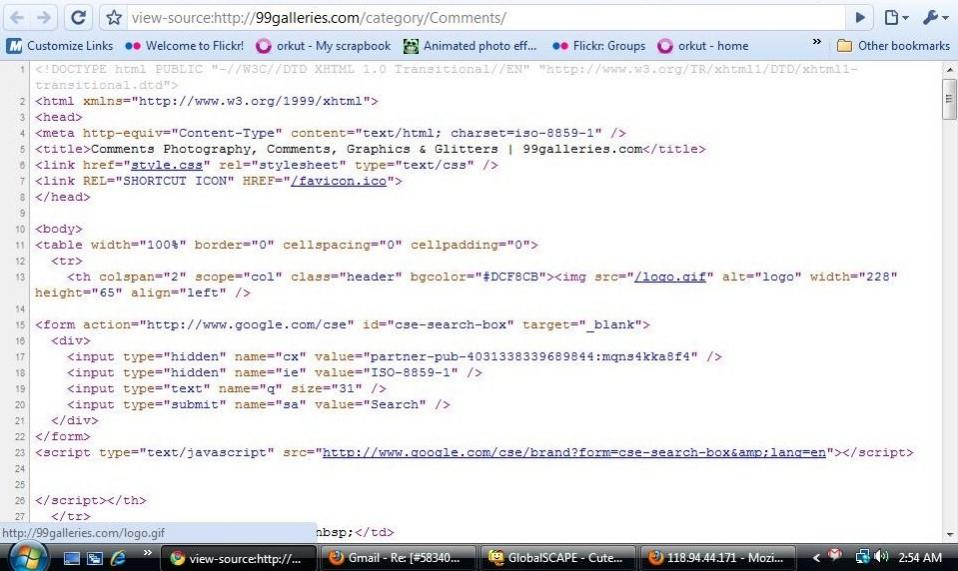Open the orkut - My scrapbook bookmark
Screen dimensions: 958x571
point(323,46)
